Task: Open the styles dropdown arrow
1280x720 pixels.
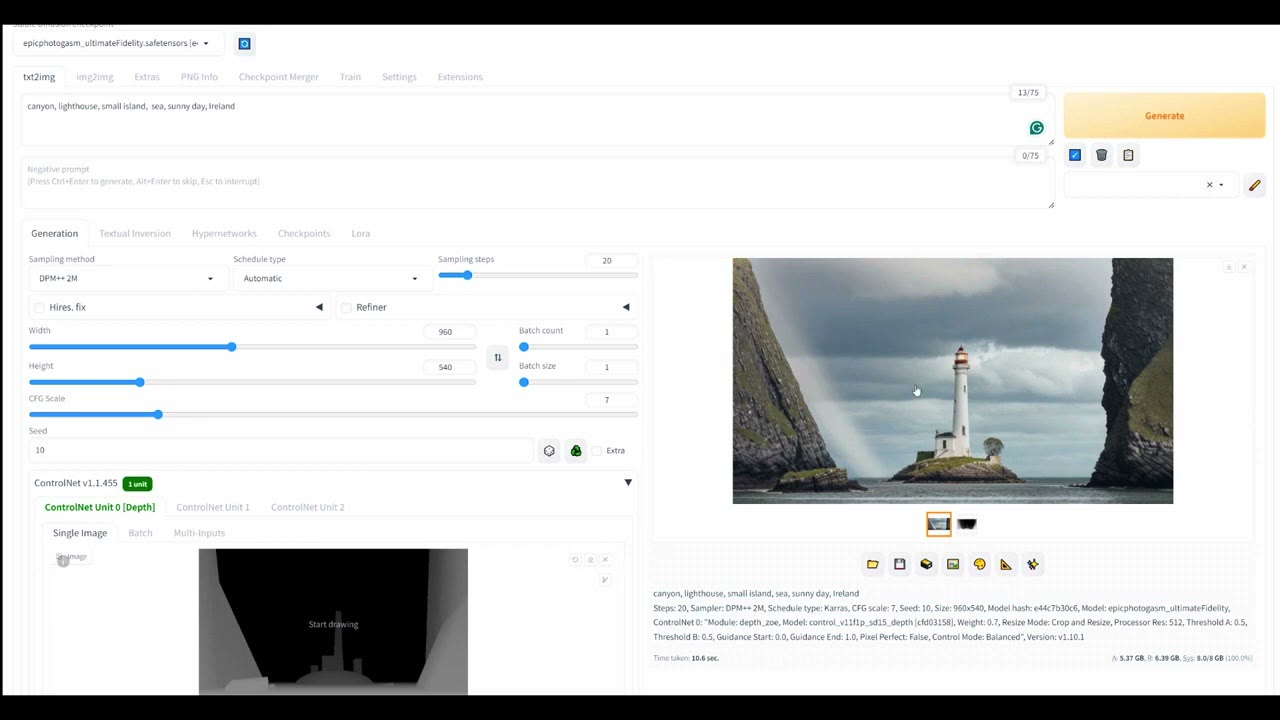Action: point(1221,185)
